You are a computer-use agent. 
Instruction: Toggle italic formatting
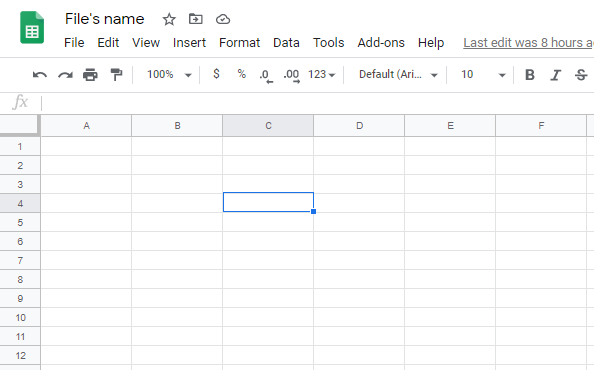pyautogui.click(x=555, y=75)
